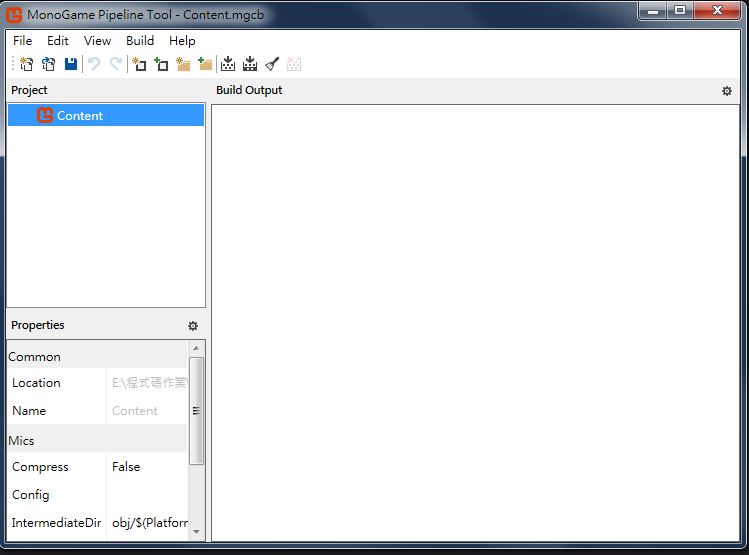Click the Undo arrow icon
Screen dimensions: 749x555
tap(94, 64)
